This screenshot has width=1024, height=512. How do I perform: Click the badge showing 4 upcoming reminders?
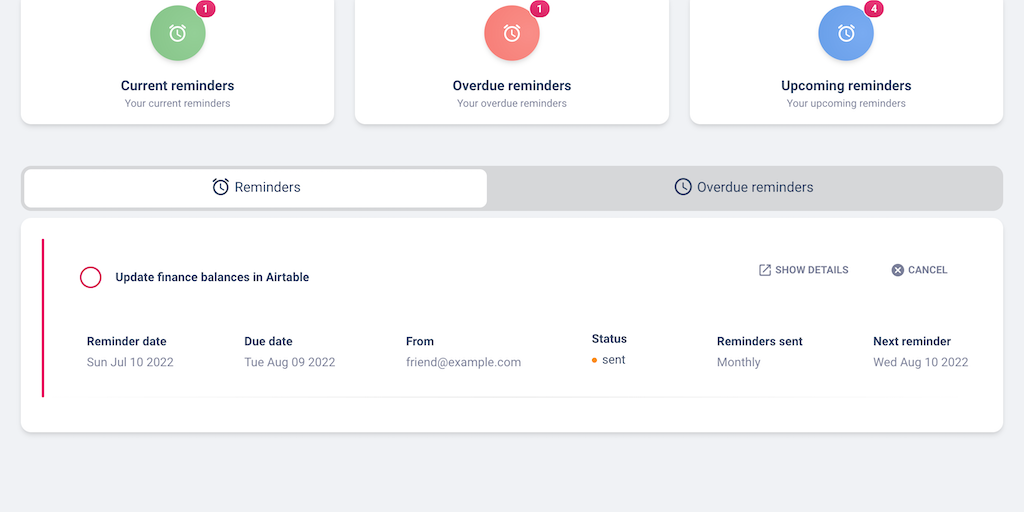pyautogui.click(x=874, y=9)
